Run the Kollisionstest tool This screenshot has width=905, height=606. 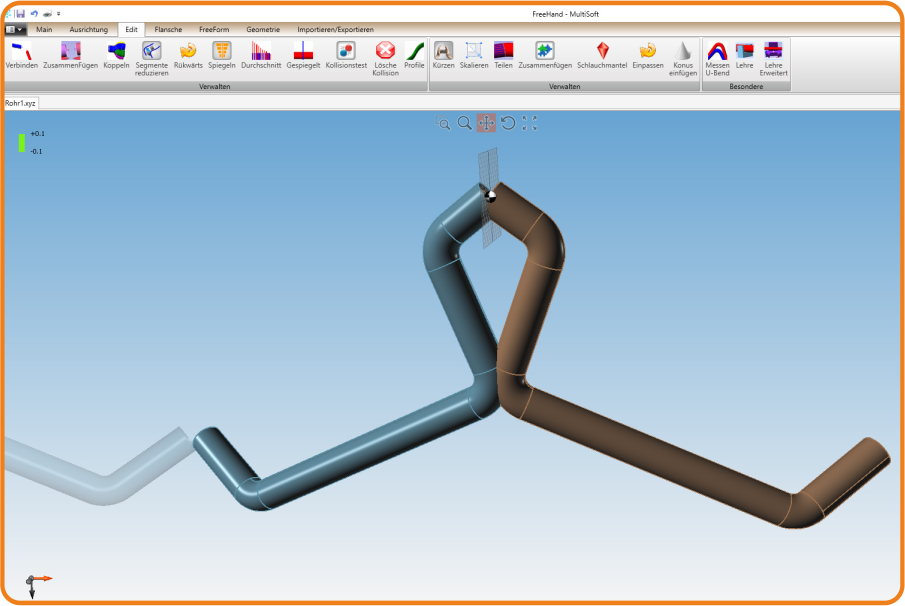[346, 52]
